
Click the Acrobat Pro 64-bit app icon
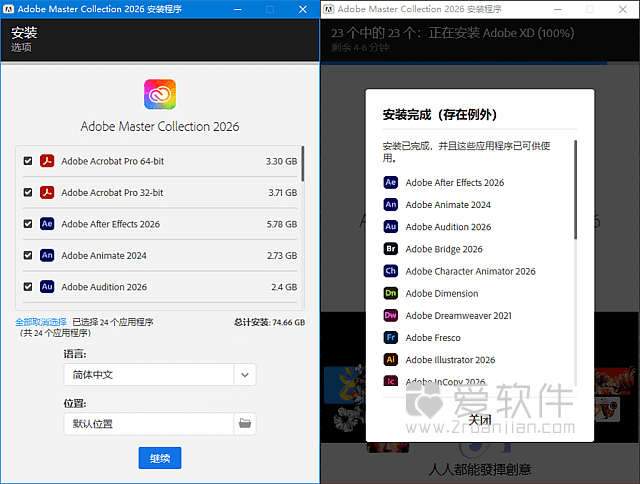pyautogui.click(x=47, y=161)
